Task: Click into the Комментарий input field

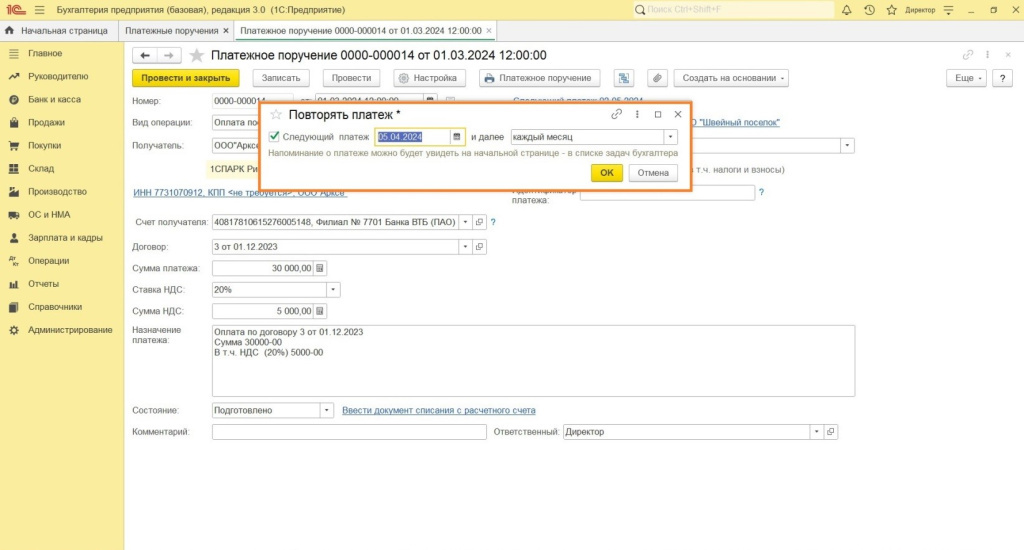Action: 348,432
